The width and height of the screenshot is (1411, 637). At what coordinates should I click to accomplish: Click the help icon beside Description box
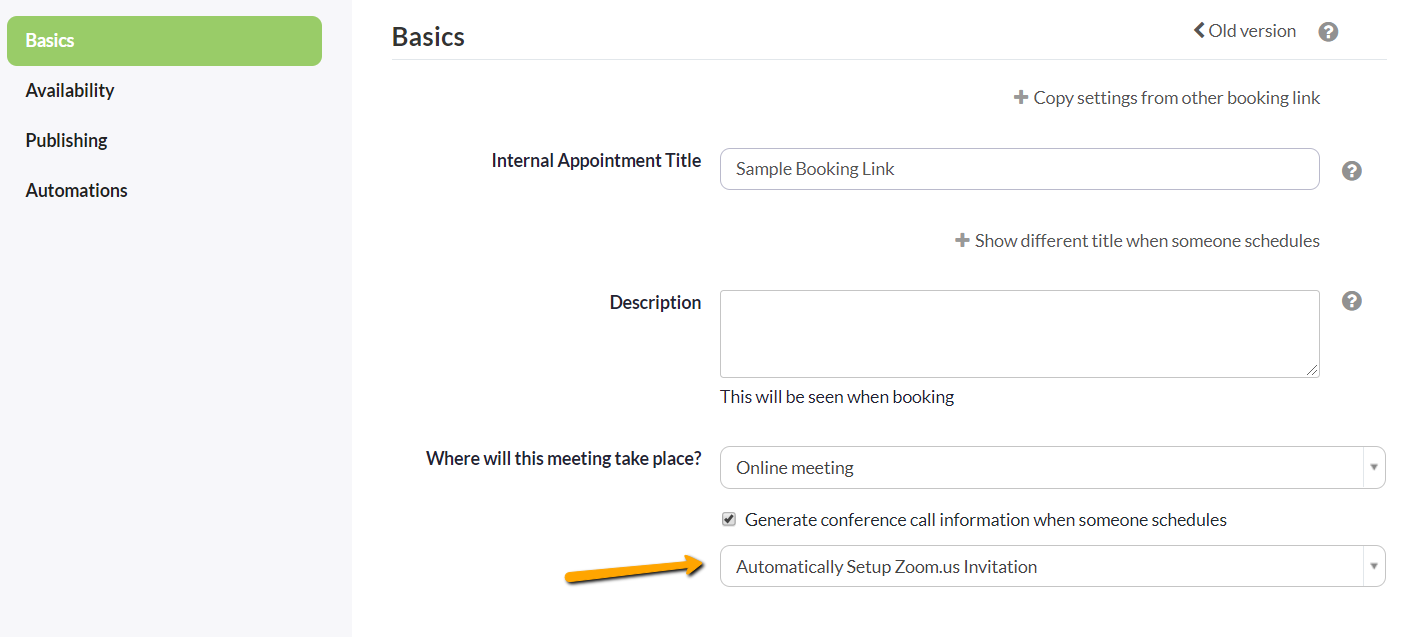coord(1352,301)
